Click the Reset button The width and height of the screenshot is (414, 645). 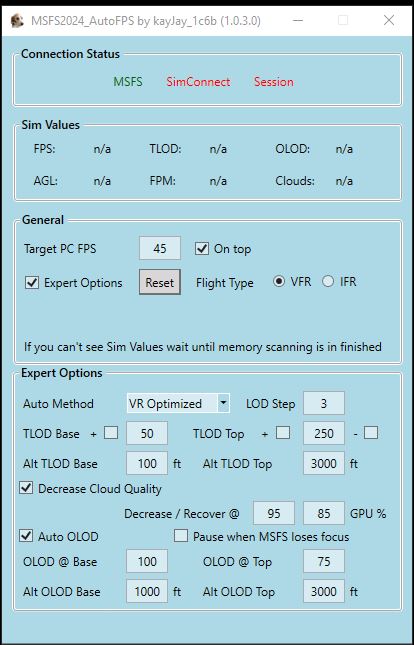pos(160,283)
